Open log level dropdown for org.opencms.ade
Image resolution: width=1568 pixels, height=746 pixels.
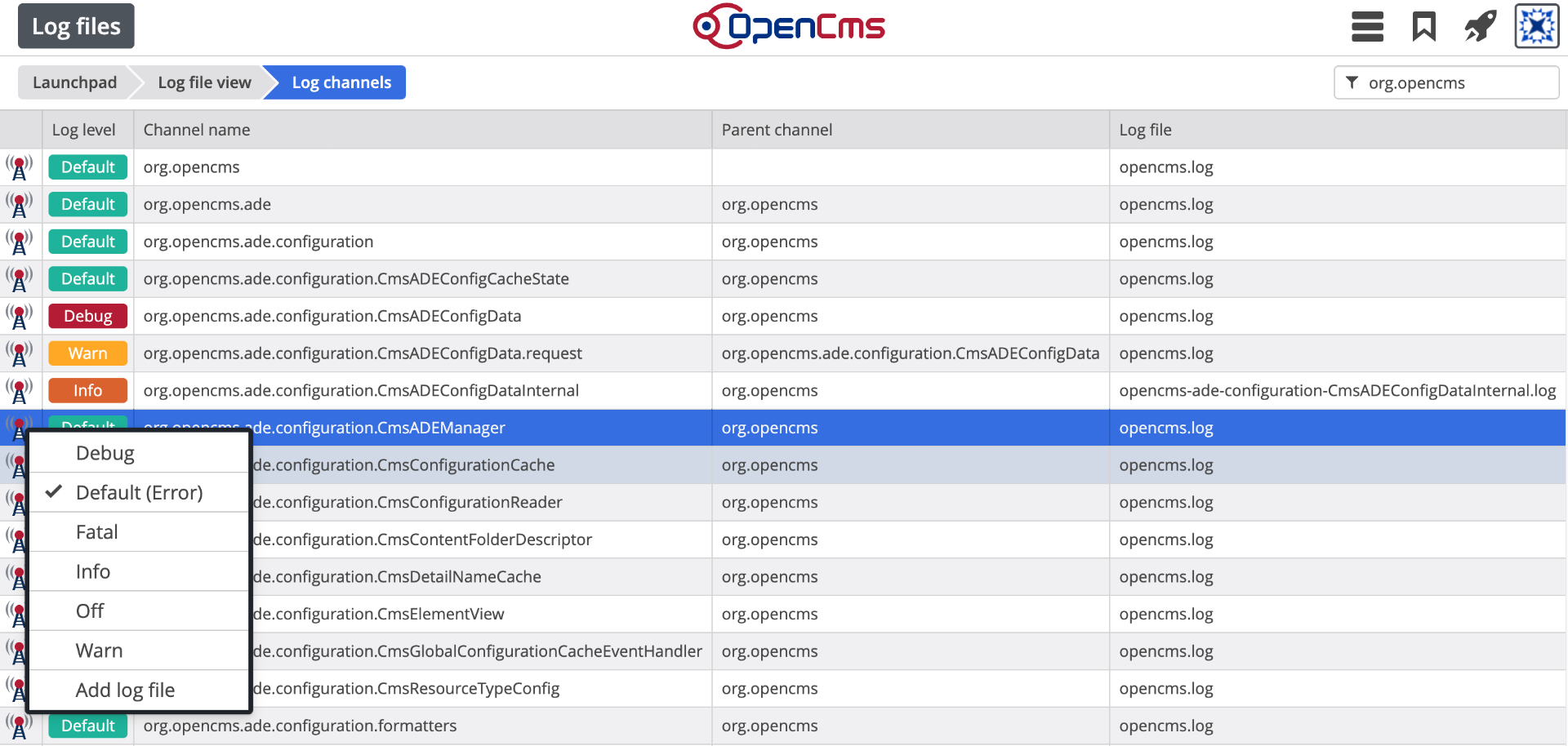tap(87, 204)
